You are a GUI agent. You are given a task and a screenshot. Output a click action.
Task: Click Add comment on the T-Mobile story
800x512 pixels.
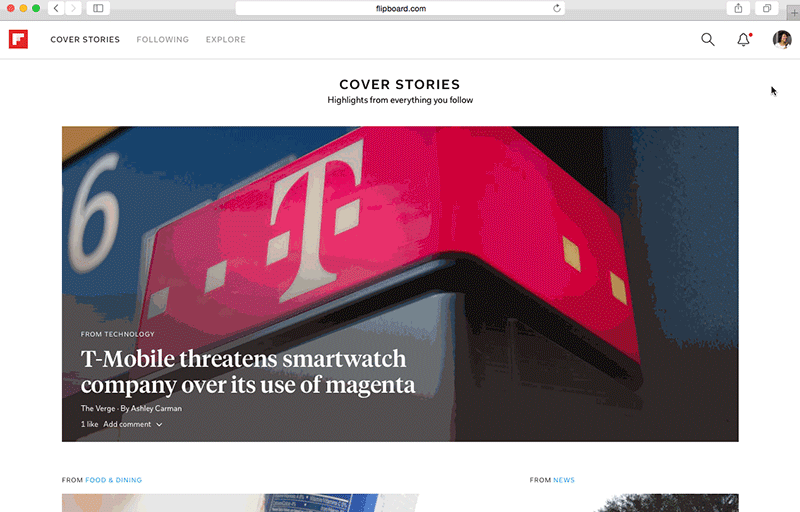[127, 424]
